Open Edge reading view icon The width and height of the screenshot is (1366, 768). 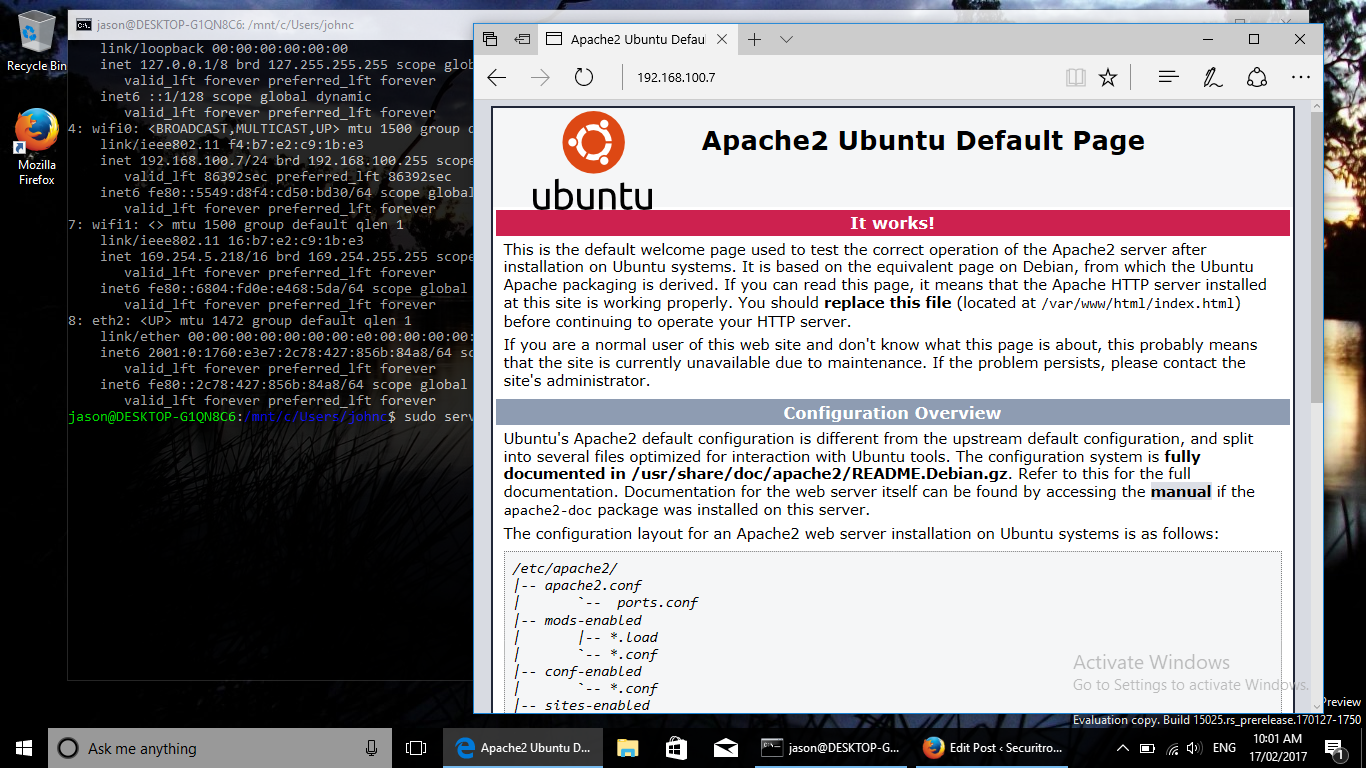pos(1076,78)
